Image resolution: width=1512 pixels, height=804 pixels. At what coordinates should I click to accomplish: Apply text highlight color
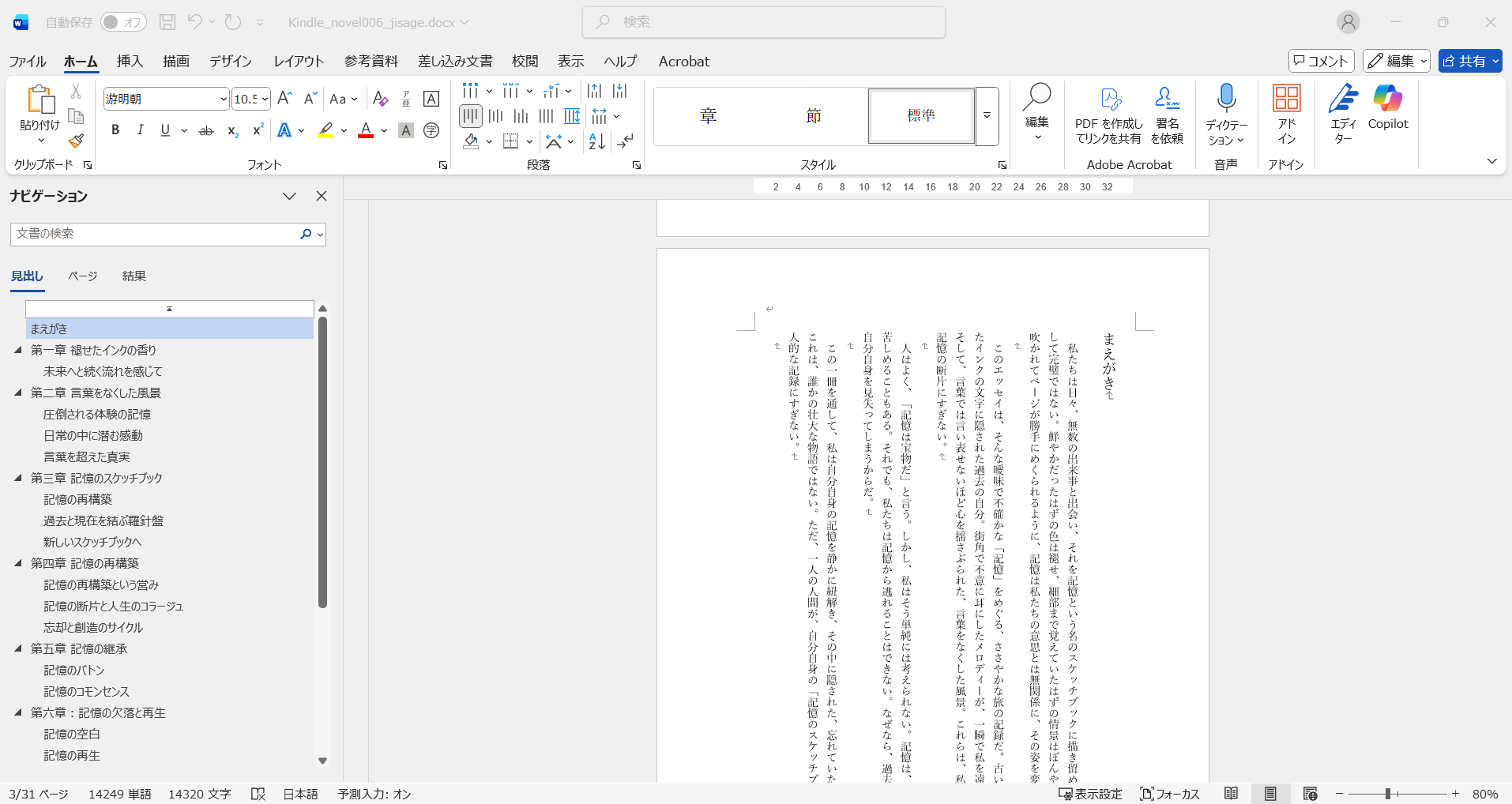(325, 130)
